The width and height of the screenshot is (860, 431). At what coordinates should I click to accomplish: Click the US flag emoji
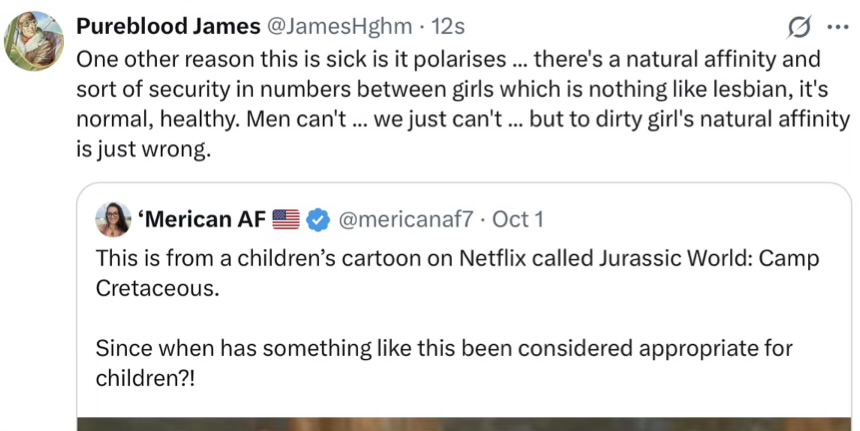point(286,217)
